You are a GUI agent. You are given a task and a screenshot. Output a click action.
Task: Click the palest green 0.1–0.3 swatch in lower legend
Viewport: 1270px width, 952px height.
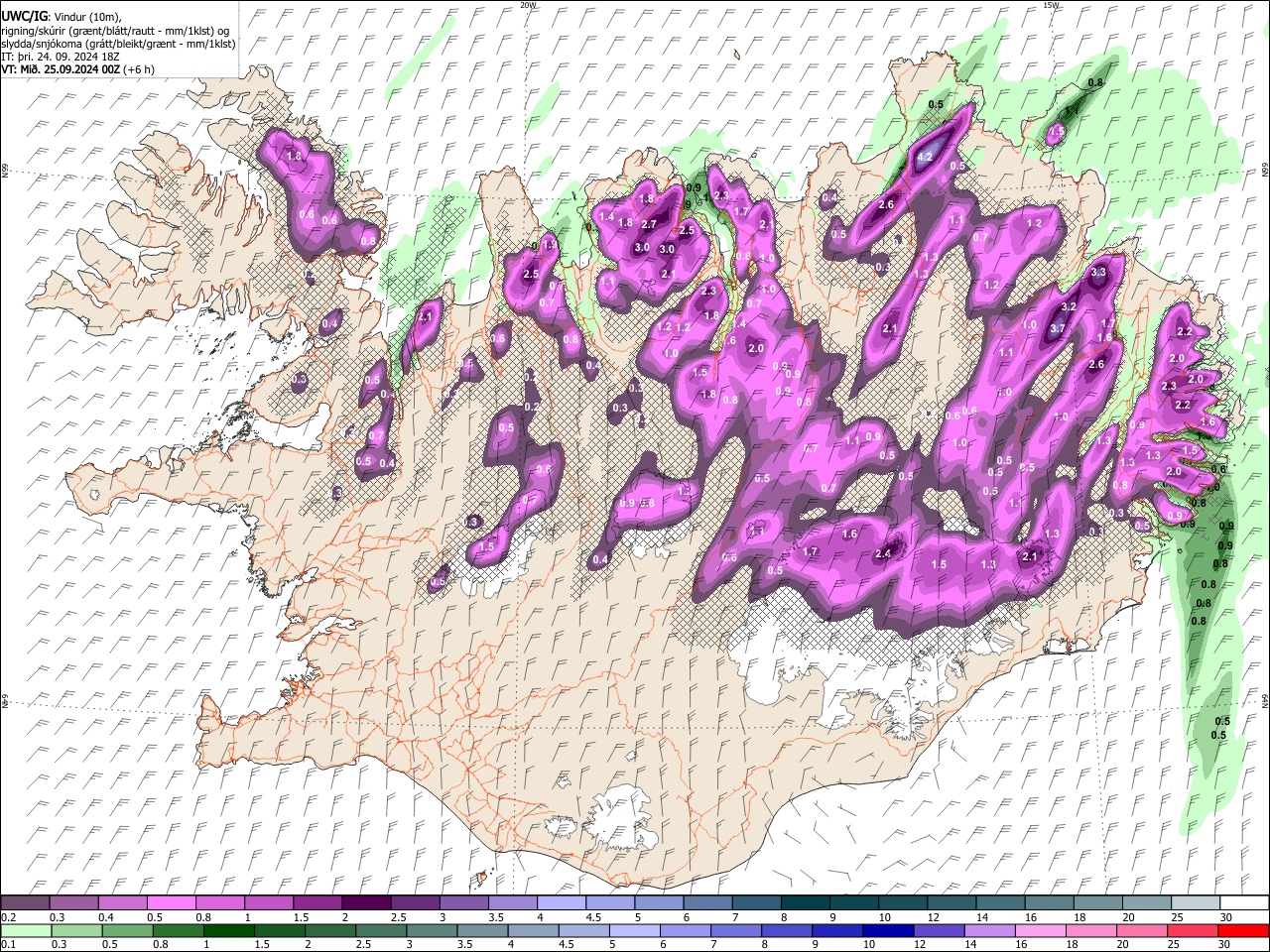tap(25, 930)
